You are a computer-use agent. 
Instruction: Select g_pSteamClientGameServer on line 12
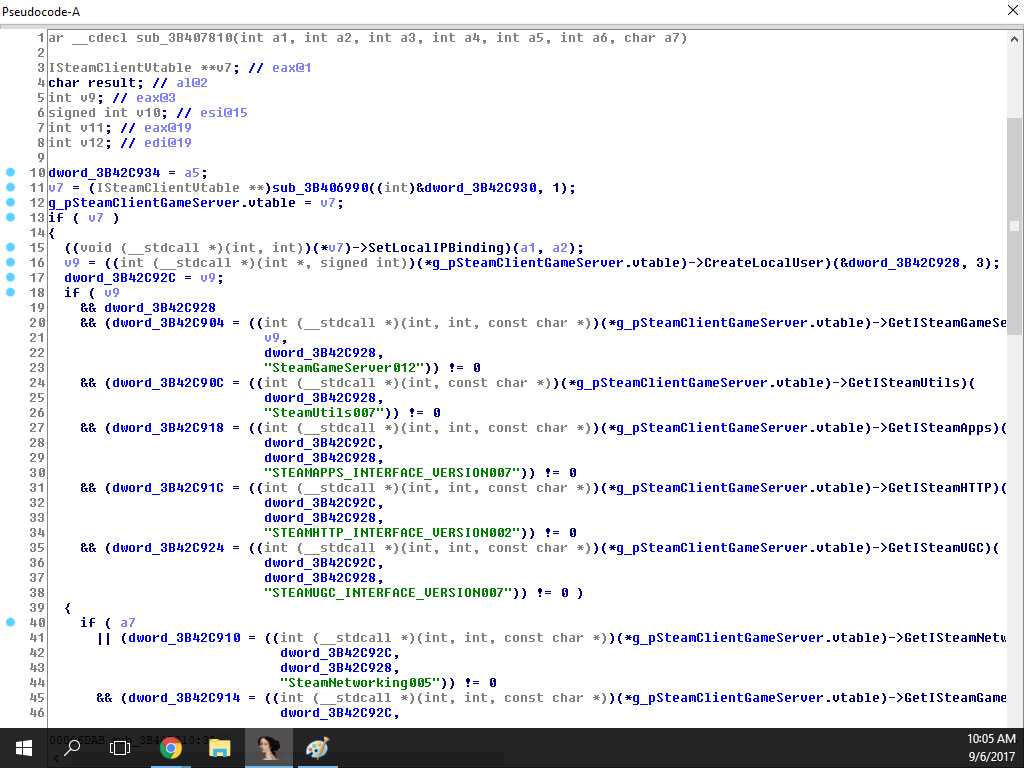(x=144, y=203)
